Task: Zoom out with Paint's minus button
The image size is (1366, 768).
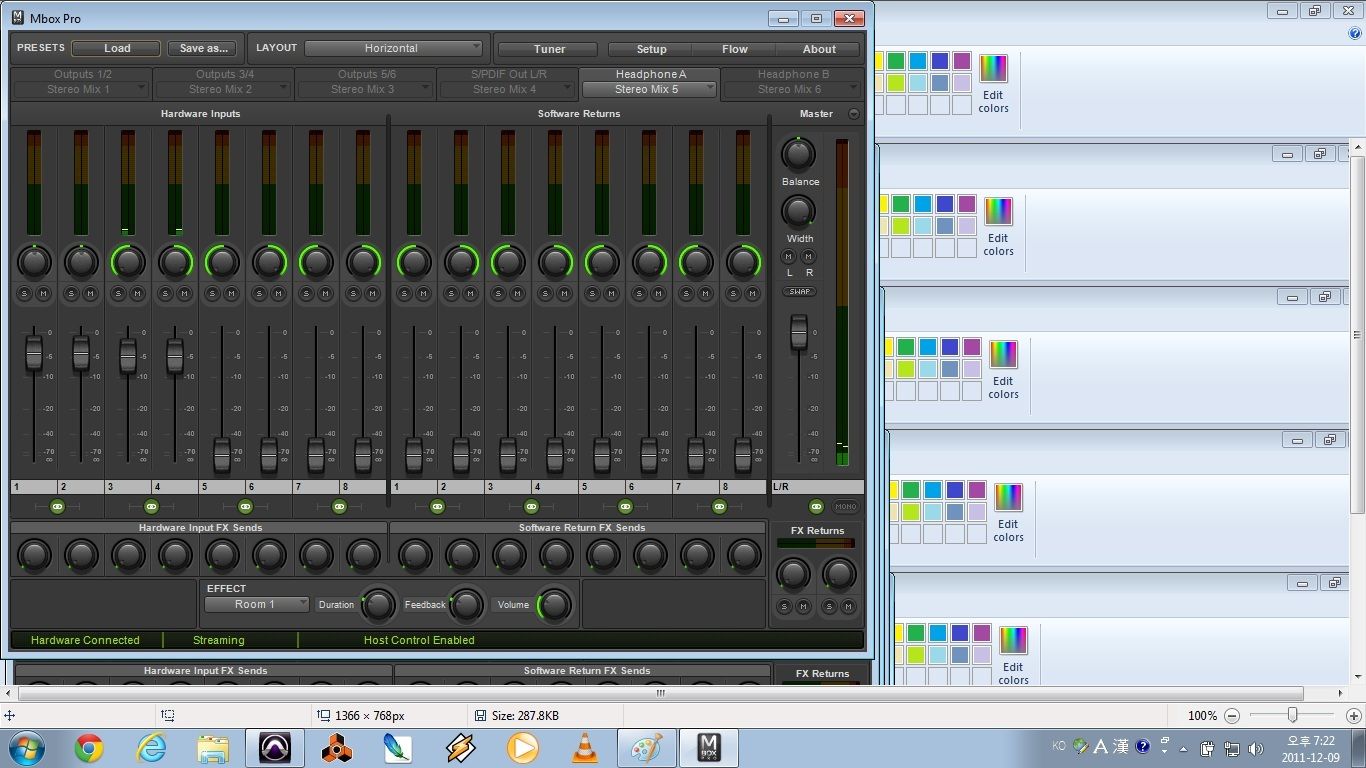Action: [1232, 716]
